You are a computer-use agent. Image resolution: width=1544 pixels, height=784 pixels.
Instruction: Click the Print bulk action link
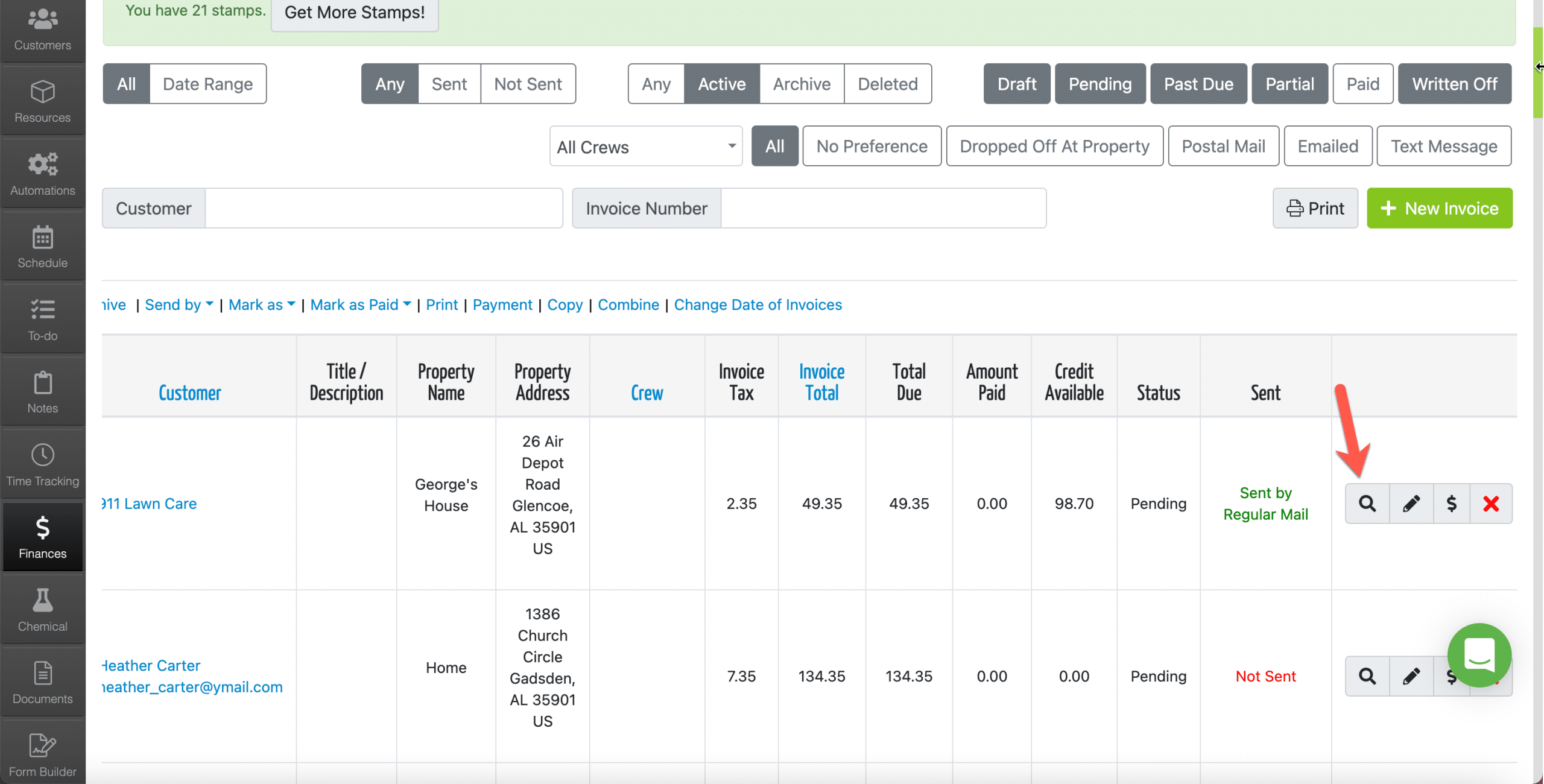tap(441, 305)
